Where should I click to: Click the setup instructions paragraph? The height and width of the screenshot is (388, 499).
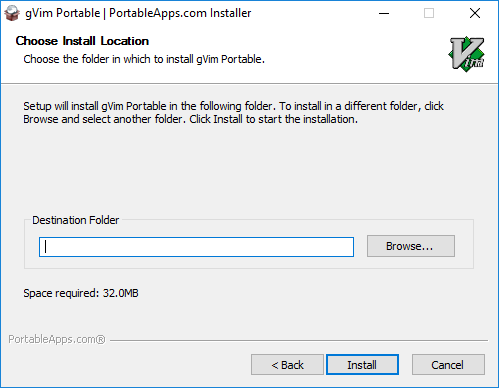coord(233,112)
